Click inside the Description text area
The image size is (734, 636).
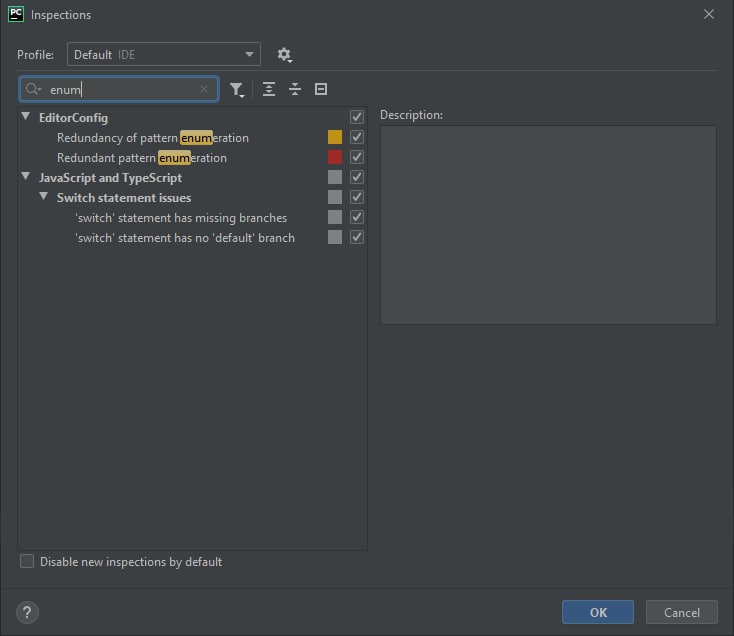click(548, 225)
